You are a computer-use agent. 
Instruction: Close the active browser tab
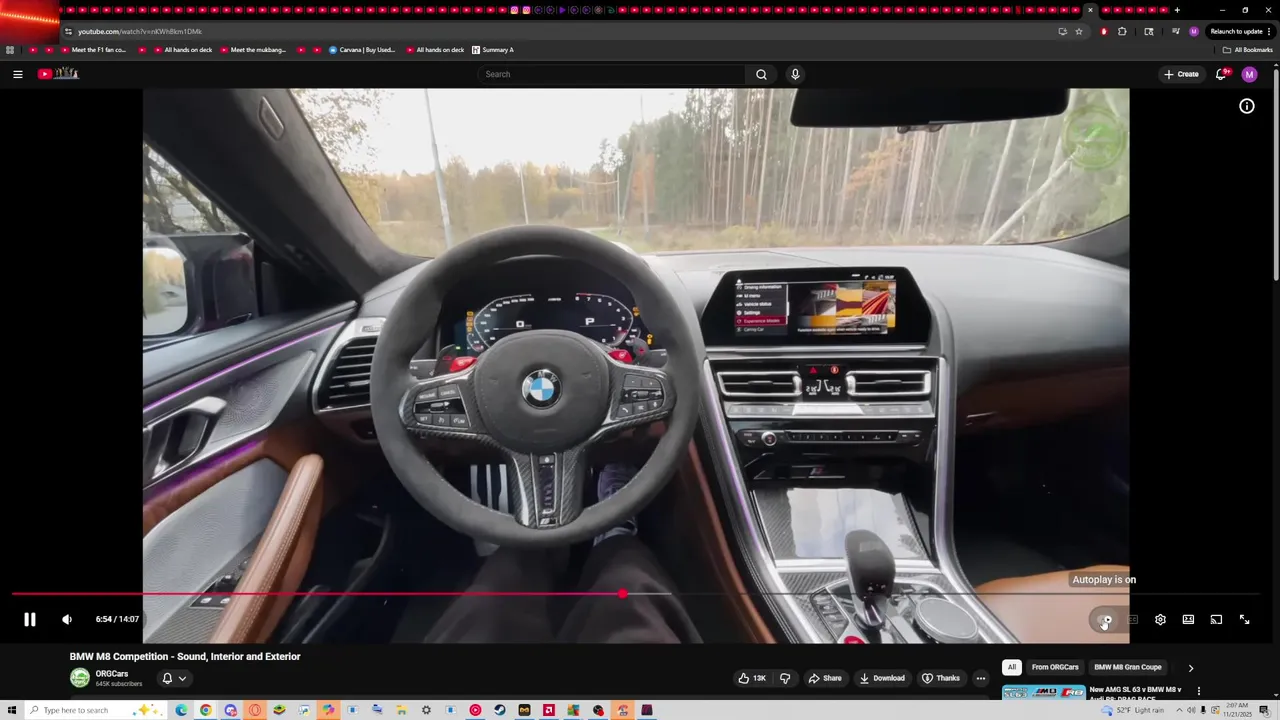tap(1090, 10)
